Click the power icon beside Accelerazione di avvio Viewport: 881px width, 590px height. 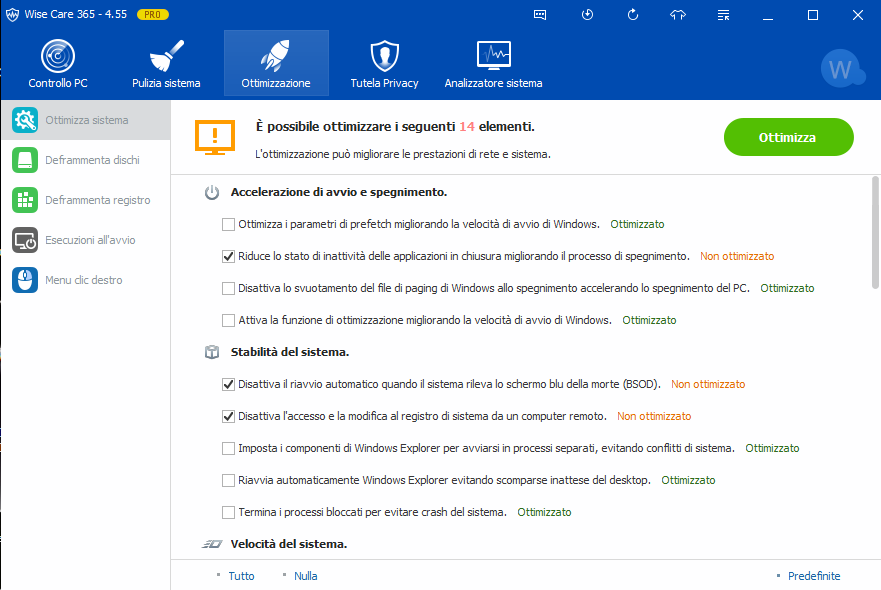(x=212, y=193)
